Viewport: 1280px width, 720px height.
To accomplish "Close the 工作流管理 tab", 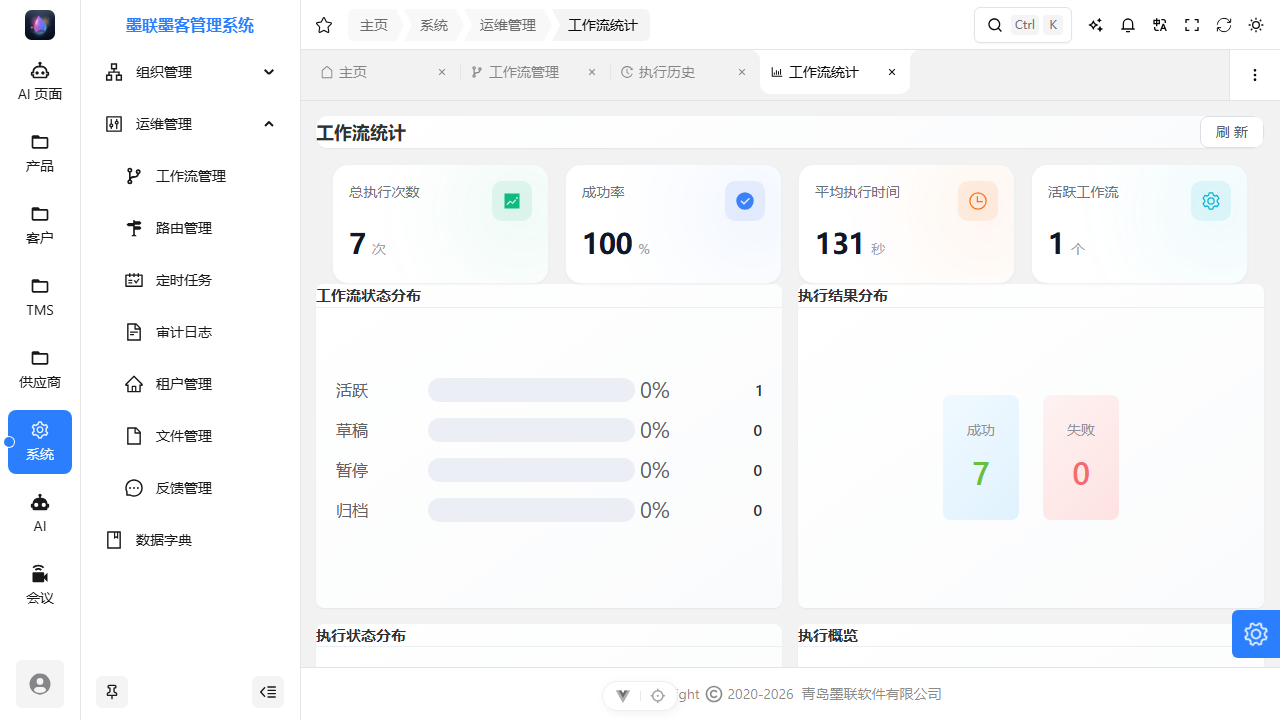I will pos(592,72).
